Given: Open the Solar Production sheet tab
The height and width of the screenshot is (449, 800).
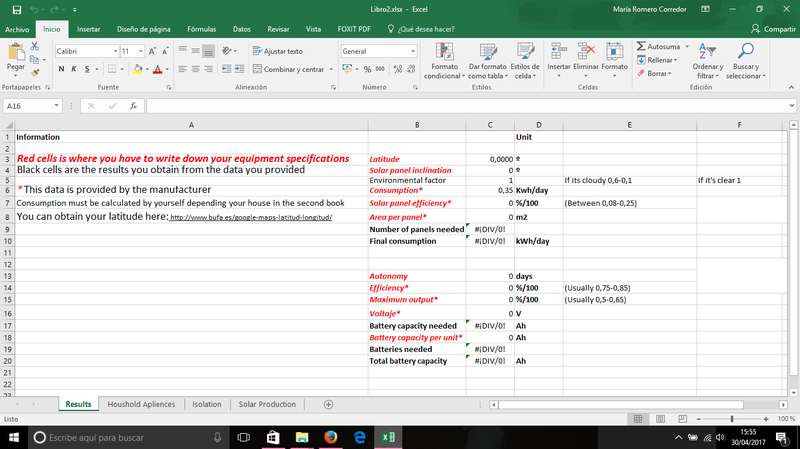Looking at the screenshot, I should click(x=267, y=404).
